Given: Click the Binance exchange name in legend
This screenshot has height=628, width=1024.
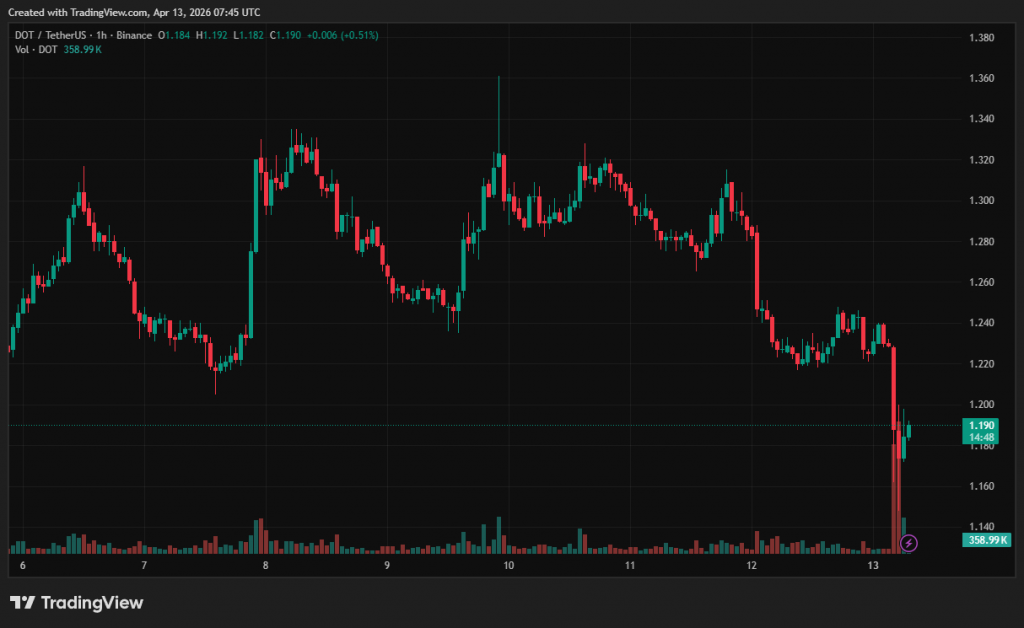Looking at the screenshot, I should [x=132, y=36].
